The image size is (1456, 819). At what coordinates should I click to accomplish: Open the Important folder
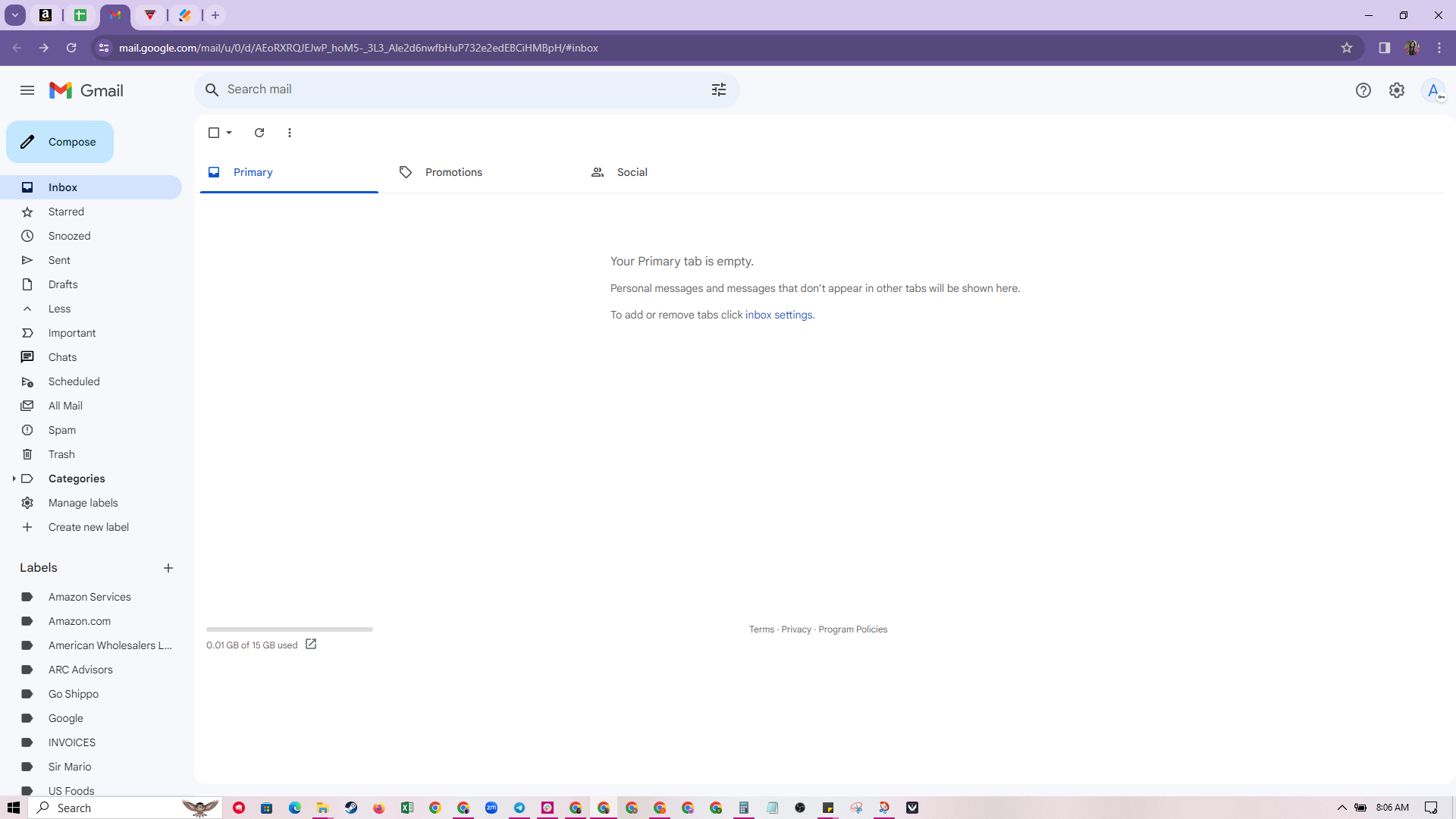(x=91, y=333)
